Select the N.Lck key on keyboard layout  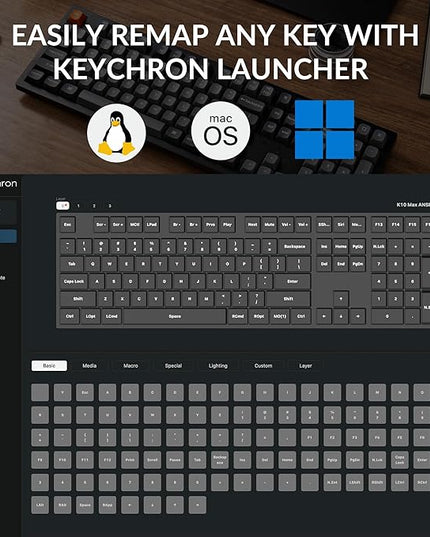(x=379, y=246)
